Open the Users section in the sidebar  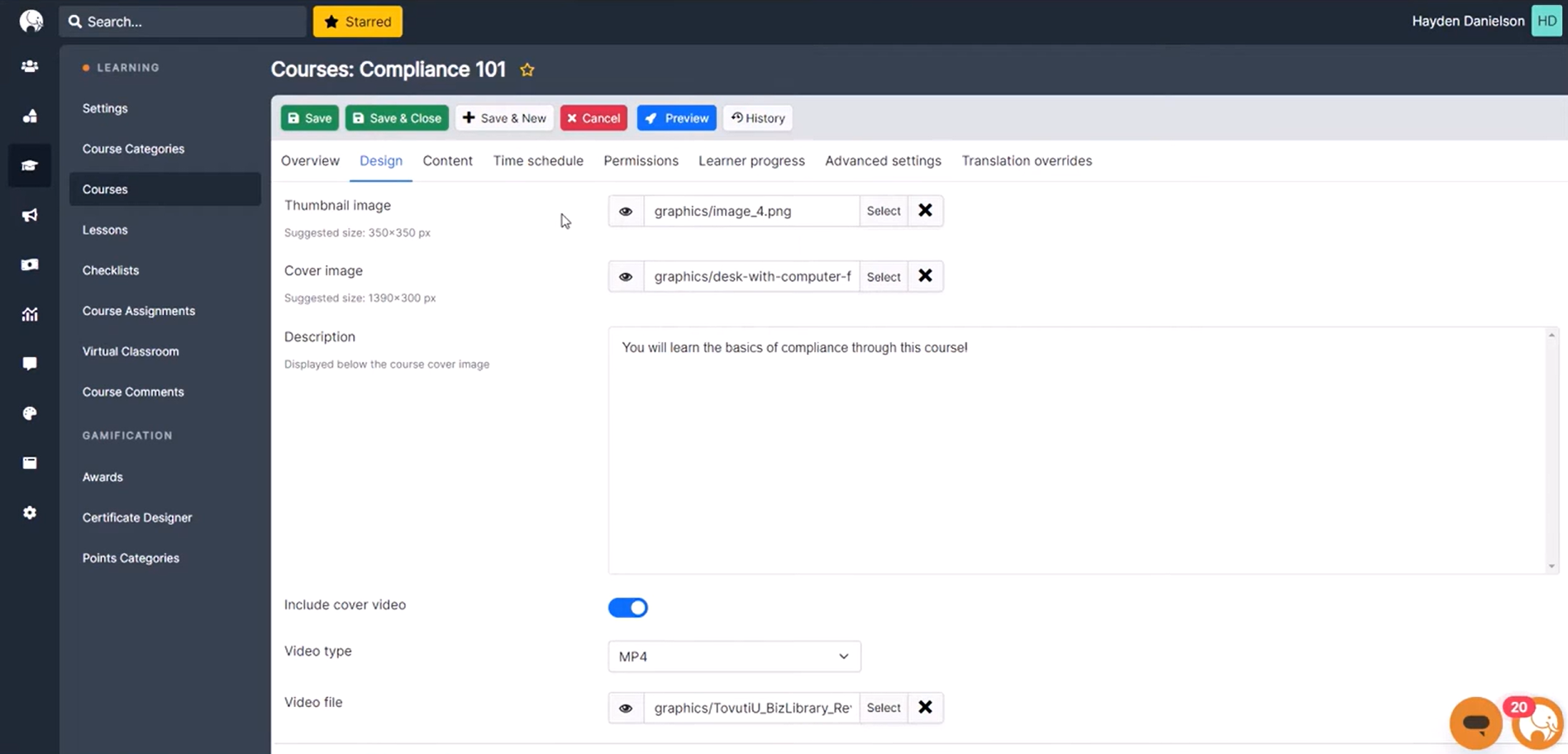[x=30, y=66]
